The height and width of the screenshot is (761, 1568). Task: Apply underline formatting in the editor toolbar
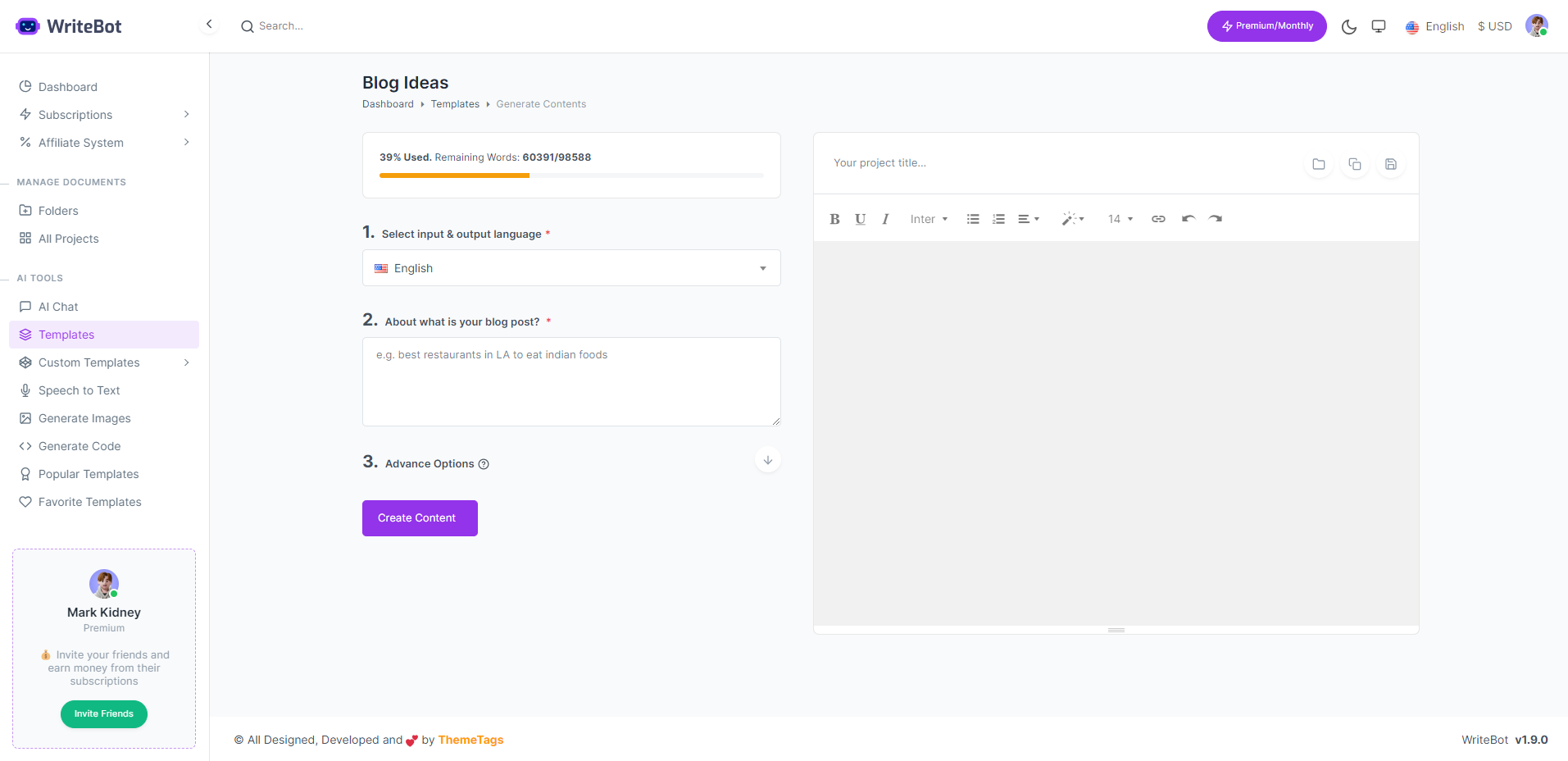(860, 219)
